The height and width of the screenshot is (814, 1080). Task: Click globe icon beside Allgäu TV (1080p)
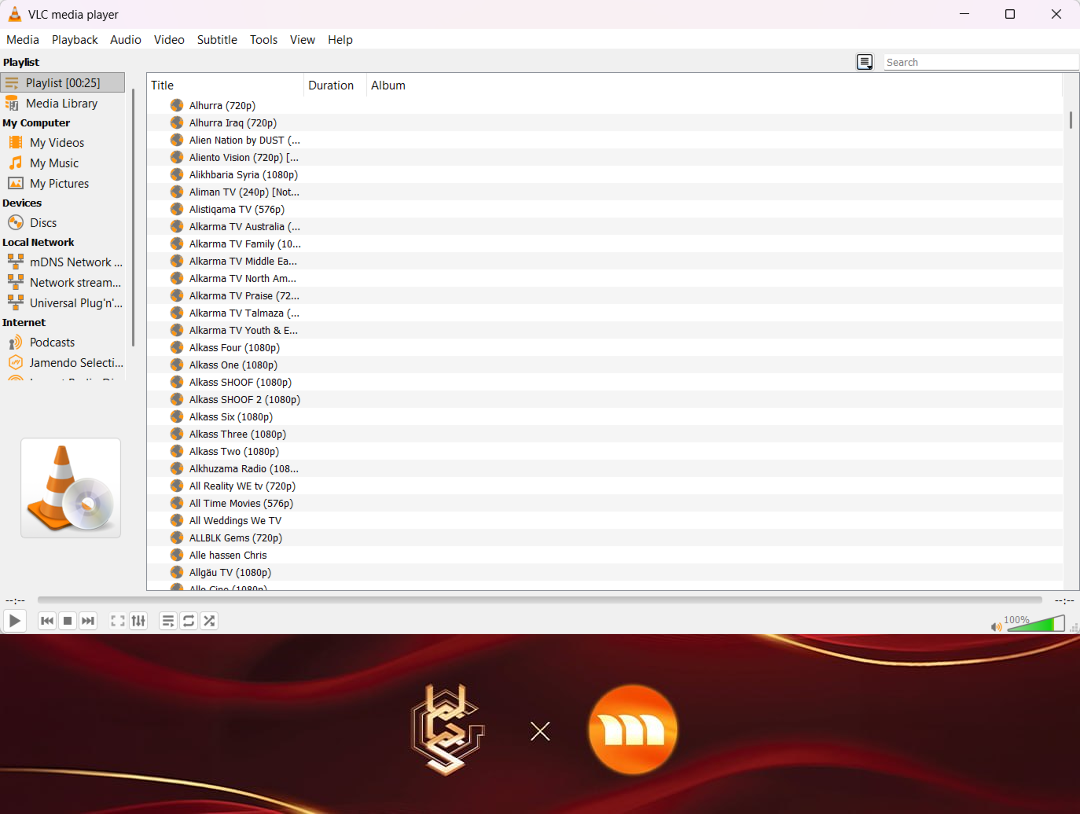click(177, 572)
